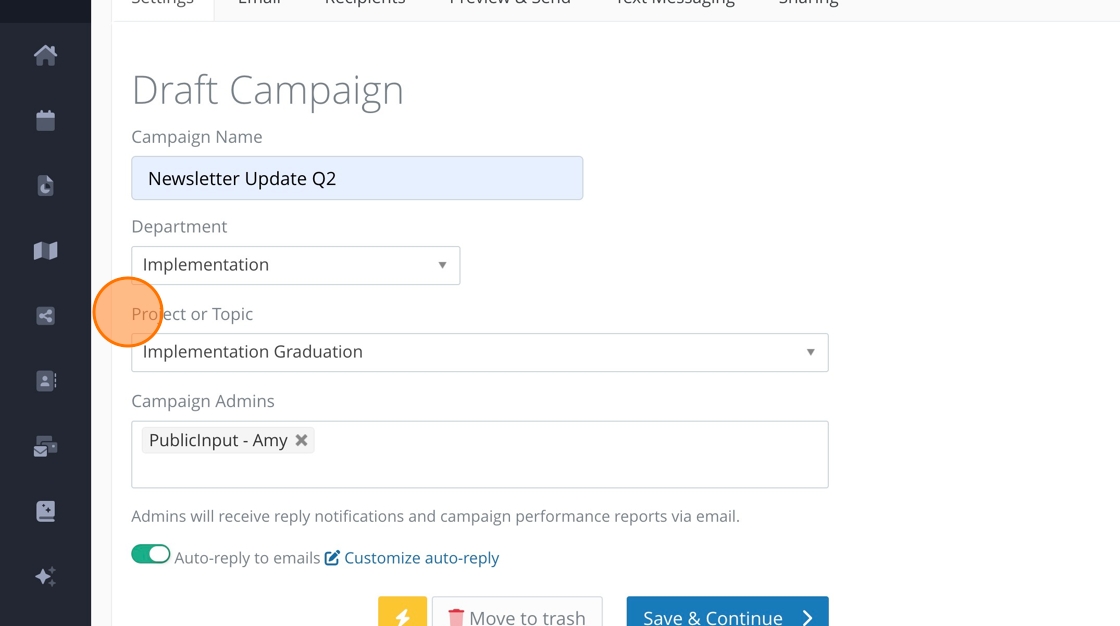
Task: Remove PublicInput - Amy from Campaign Admins
Action: point(301,440)
